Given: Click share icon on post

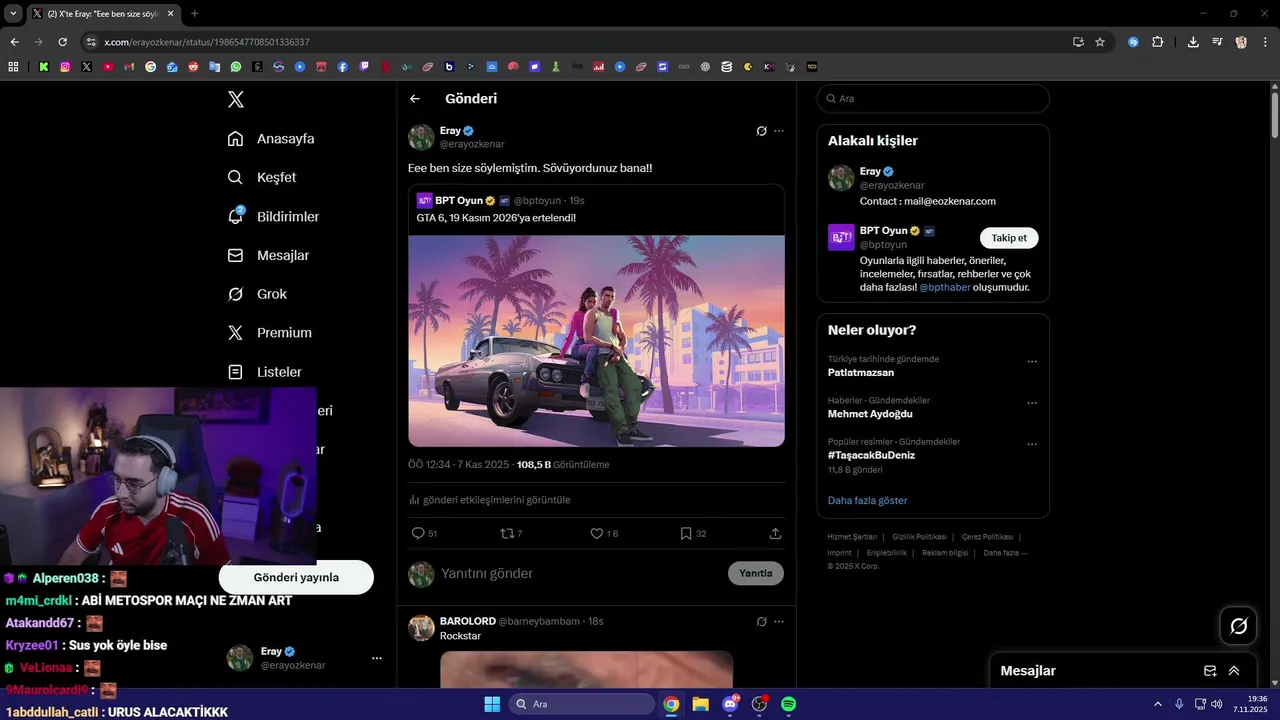Looking at the screenshot, I should tap(775, 534).
